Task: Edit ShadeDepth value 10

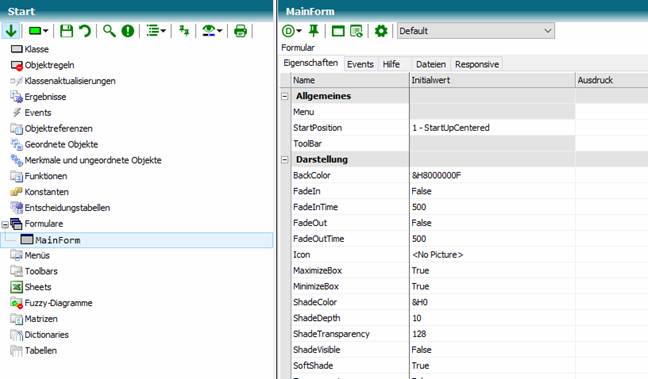Action: tap(492, 318)
